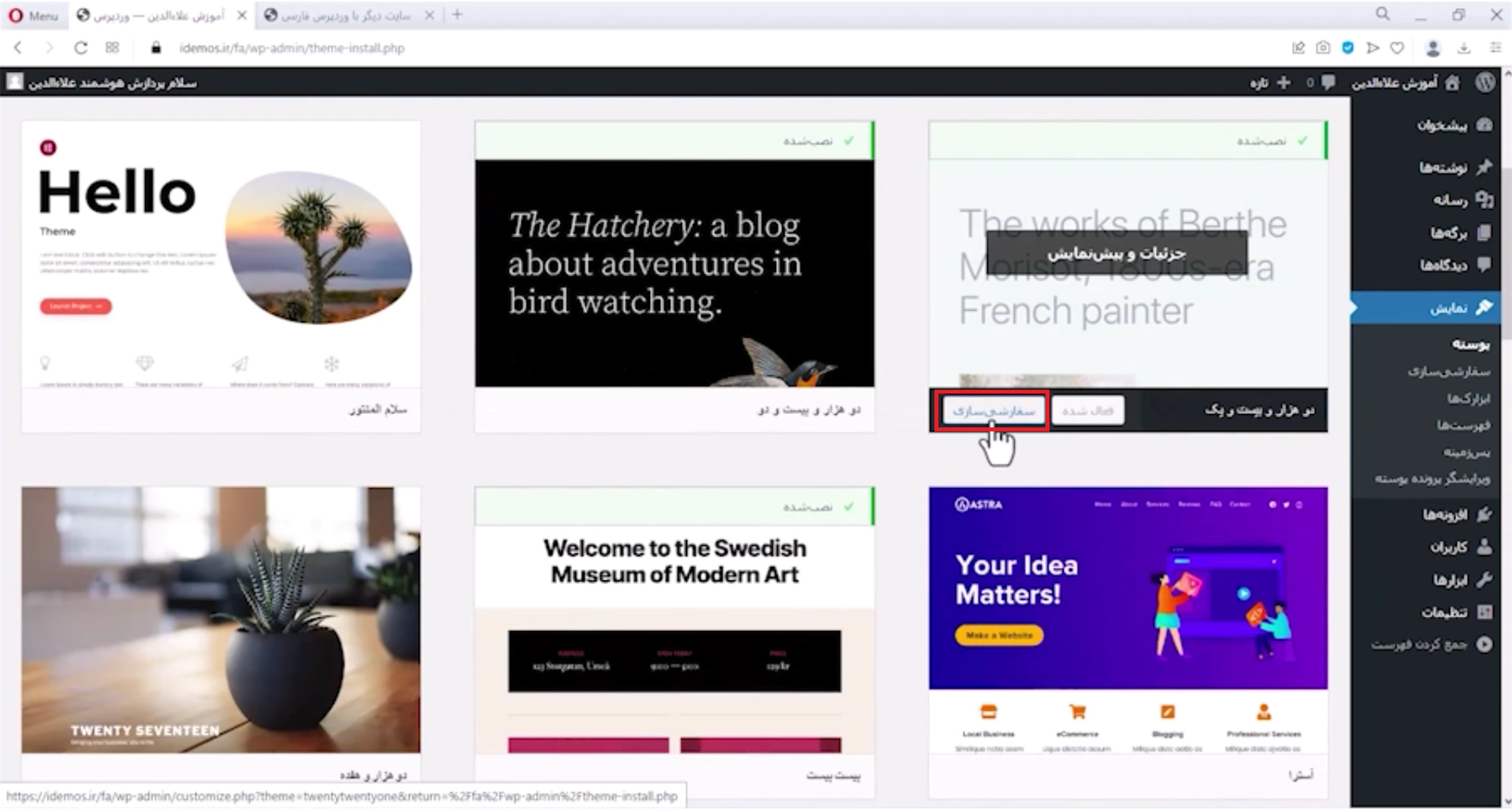Open the browser search magnifier icon
This screenshot has width=1512, height=810.
1383,14
